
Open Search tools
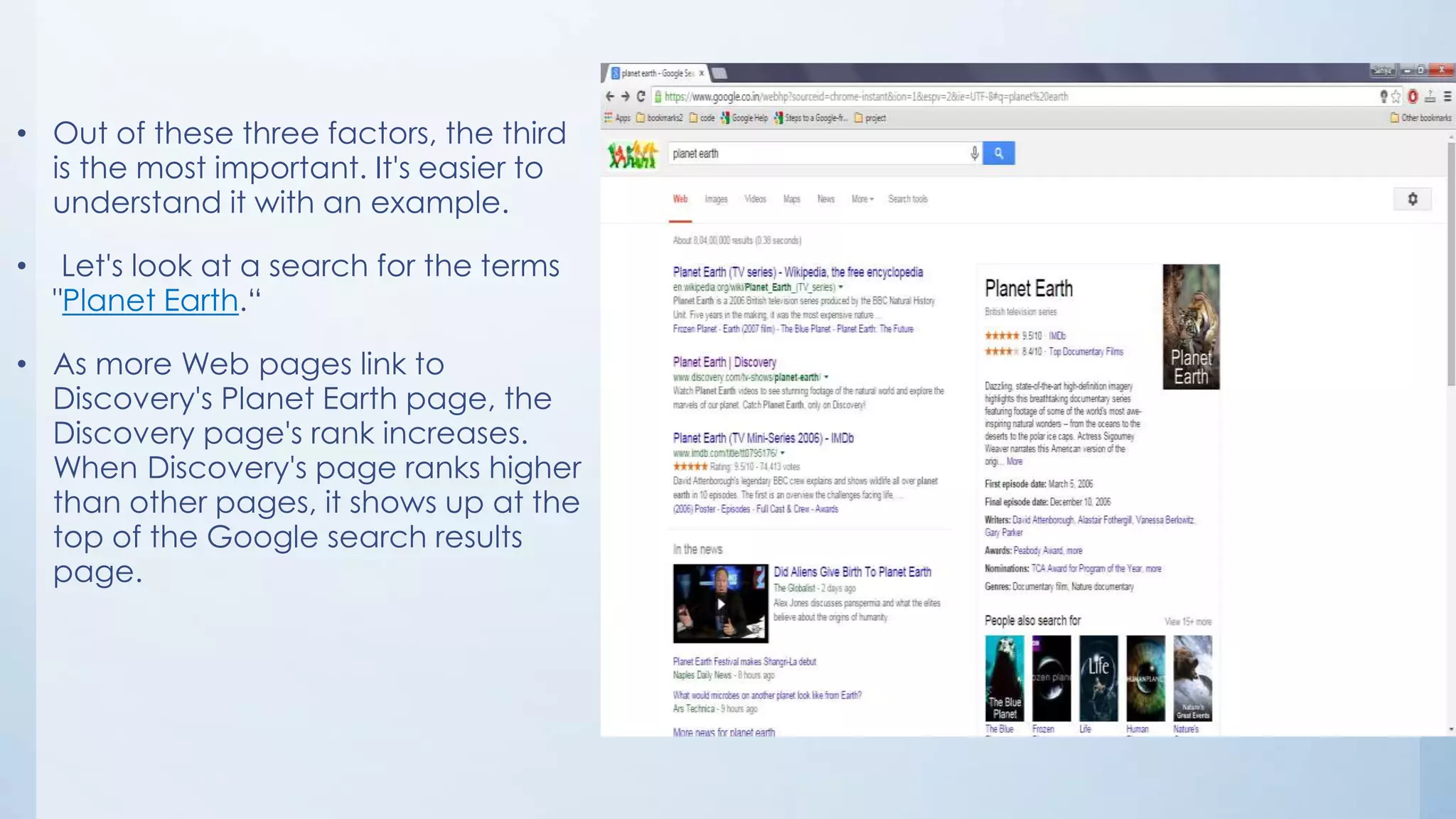tap(908, 199)
